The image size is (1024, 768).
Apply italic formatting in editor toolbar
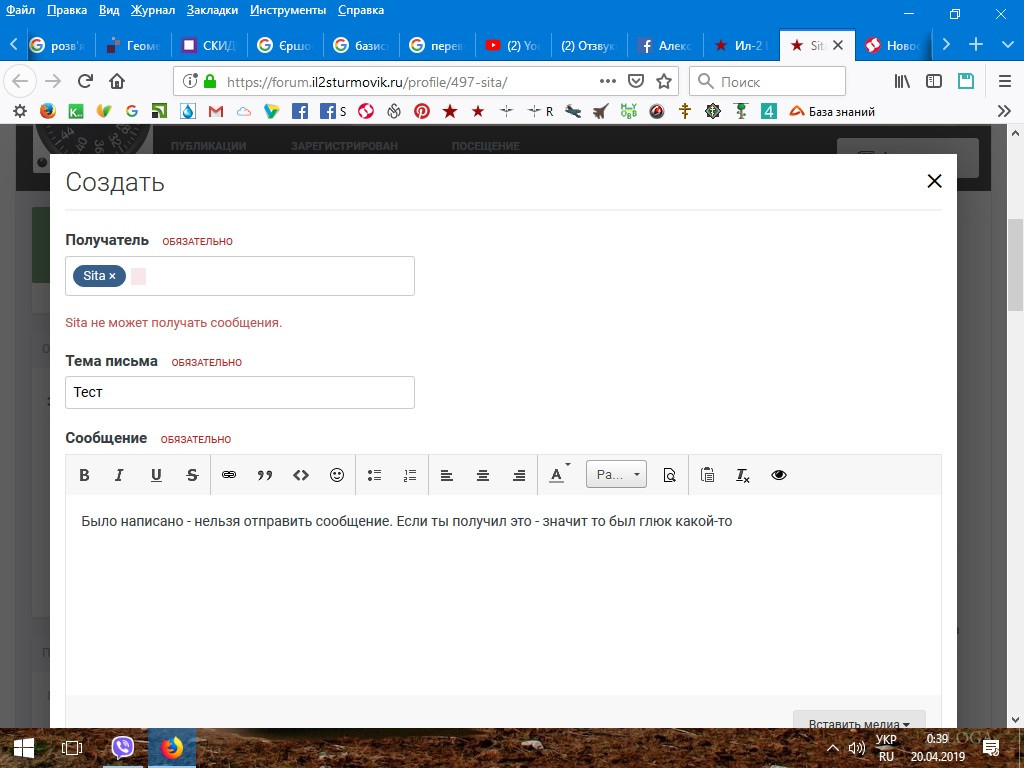120,475
